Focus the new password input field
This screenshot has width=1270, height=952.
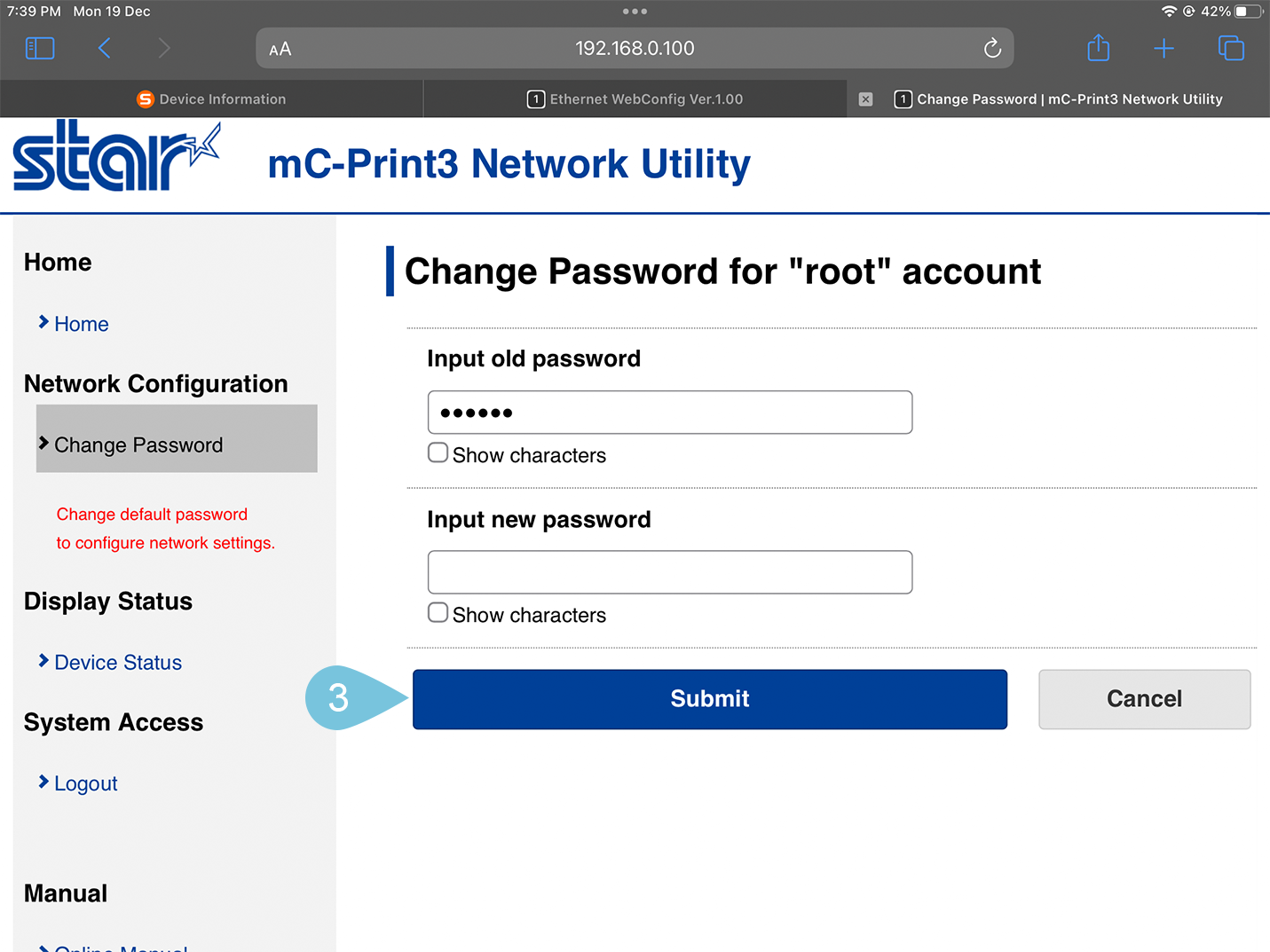click(670, 572)
